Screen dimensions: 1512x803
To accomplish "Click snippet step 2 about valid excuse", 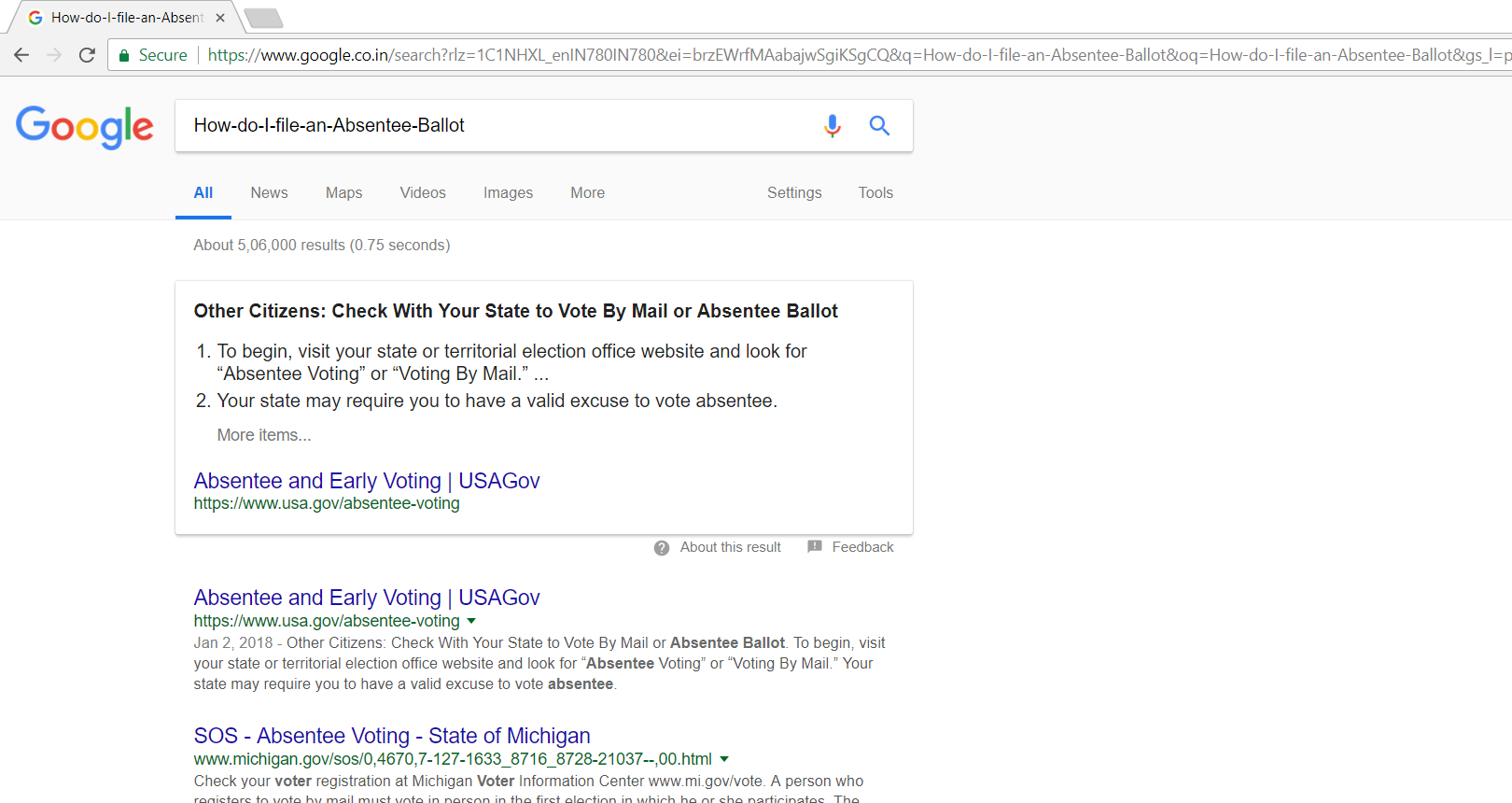I will [x=497, y=401].
